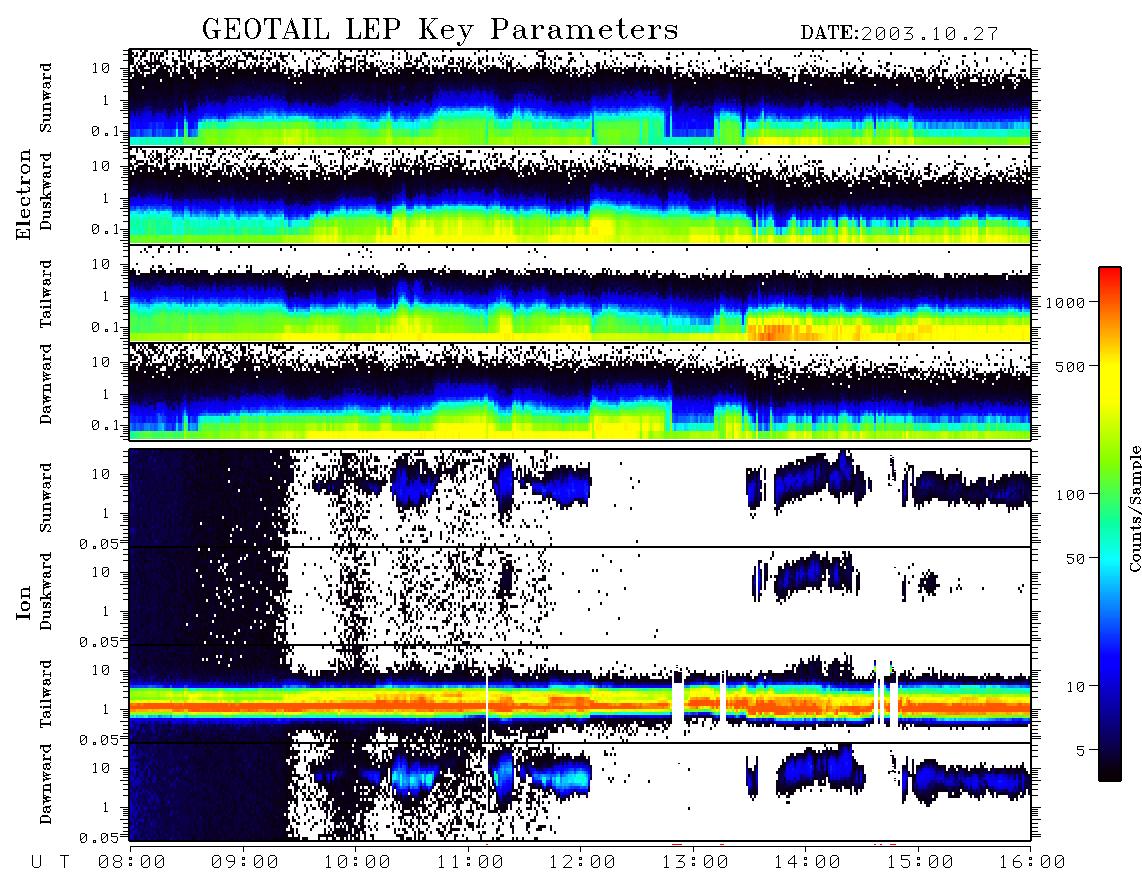Click the vertical 'Electron' group label

tap(23, 195)
